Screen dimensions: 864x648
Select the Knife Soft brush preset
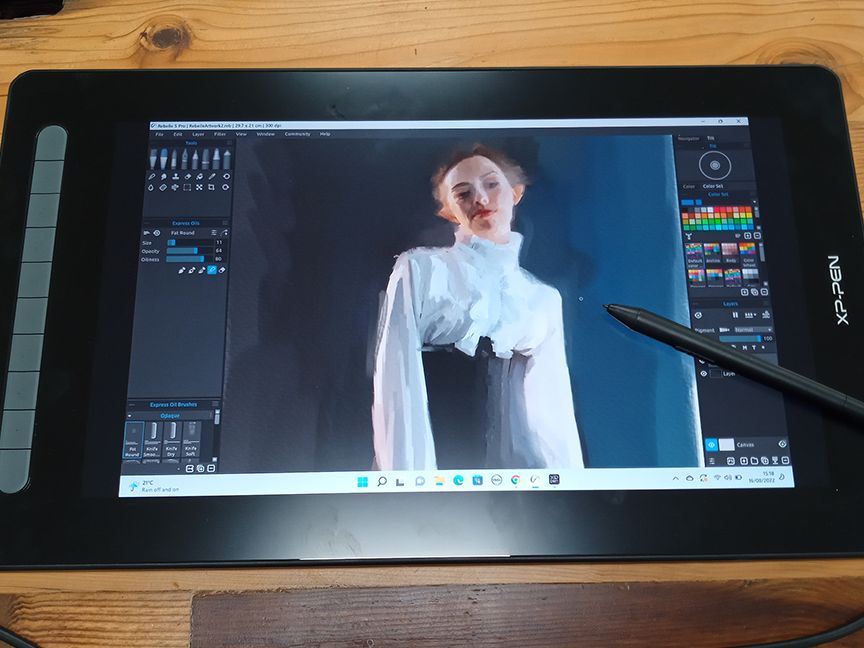pos(191,440)
